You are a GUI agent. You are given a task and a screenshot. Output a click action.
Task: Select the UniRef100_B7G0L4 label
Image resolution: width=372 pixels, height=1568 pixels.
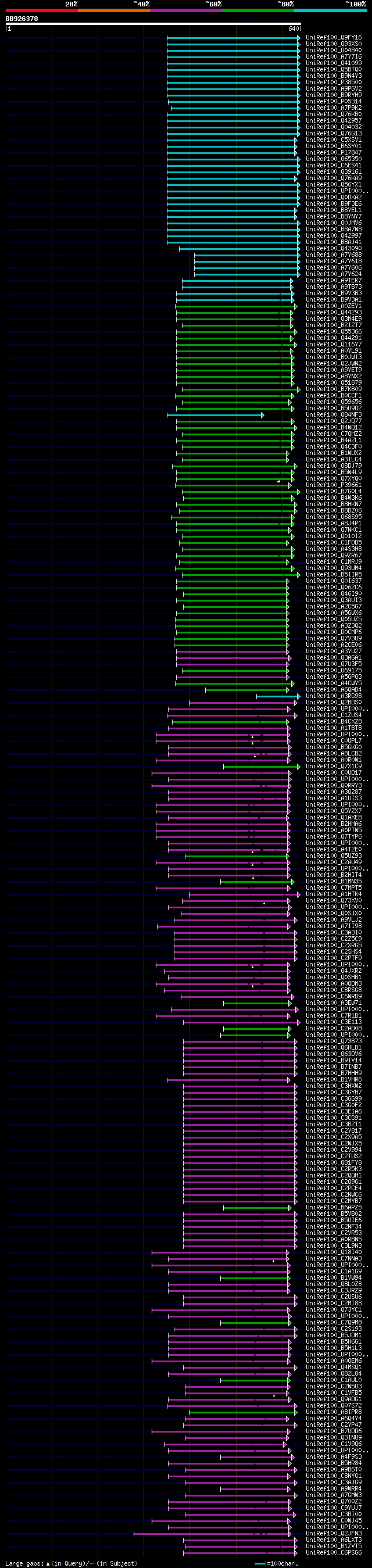pos(334,491)
